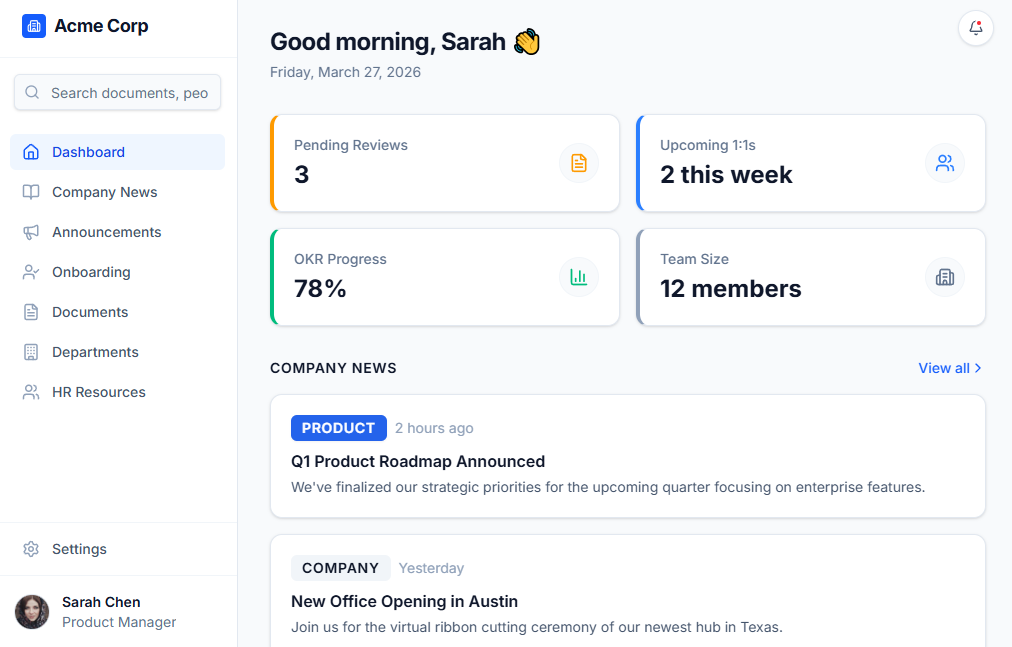Screen dimensions: 1012x647
Task: Click the Upcoming 1:1s people icon
Action: (x=945, y=162)
